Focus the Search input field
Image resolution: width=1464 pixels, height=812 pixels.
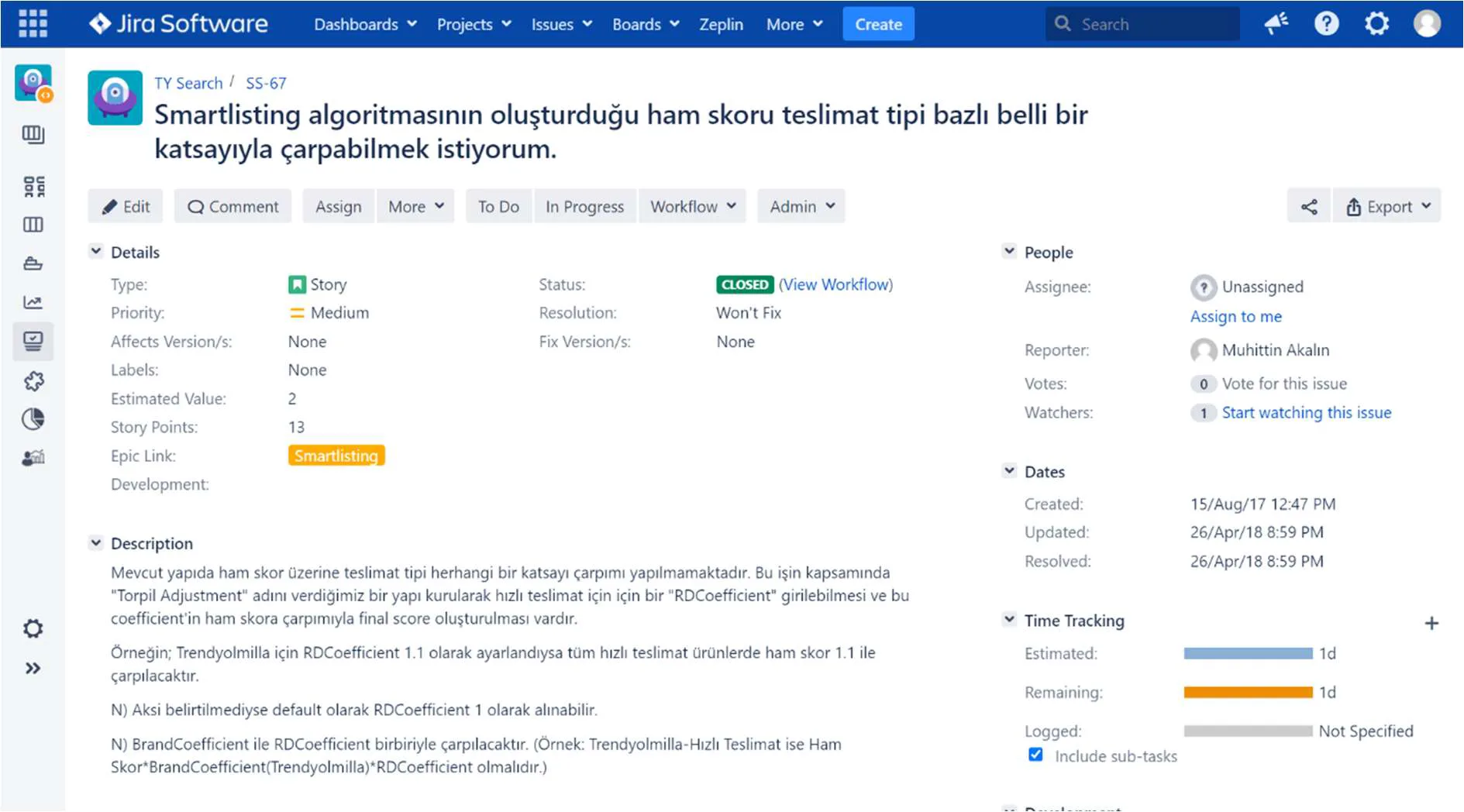pyautogui.click(x=1142, y=24)
